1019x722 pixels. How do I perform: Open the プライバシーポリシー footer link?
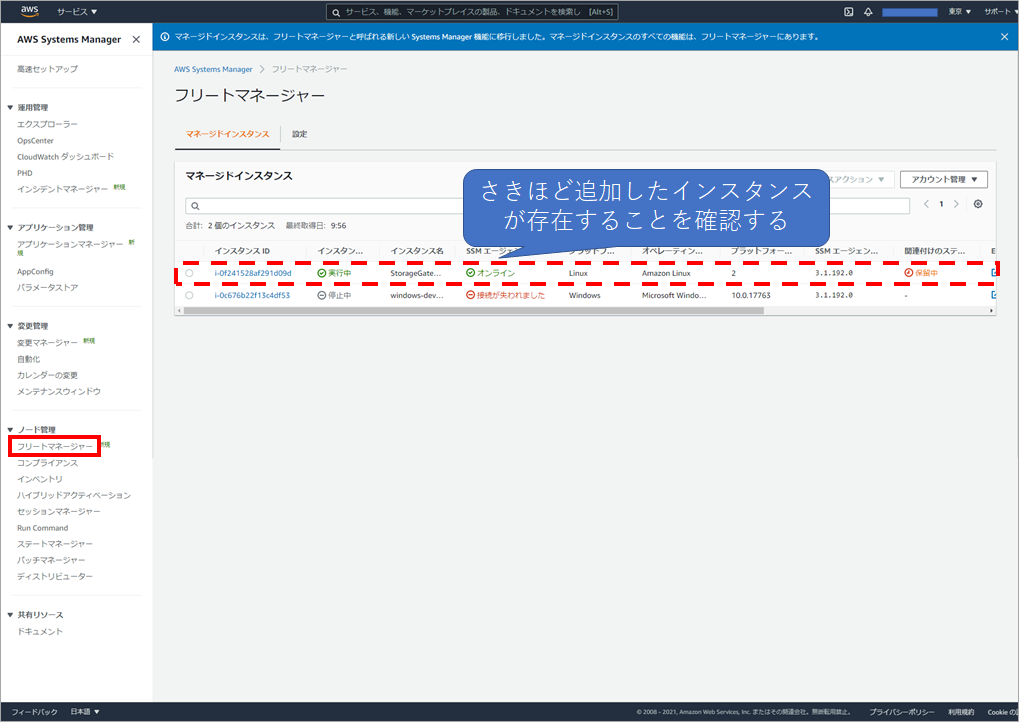tap(901, 712)
